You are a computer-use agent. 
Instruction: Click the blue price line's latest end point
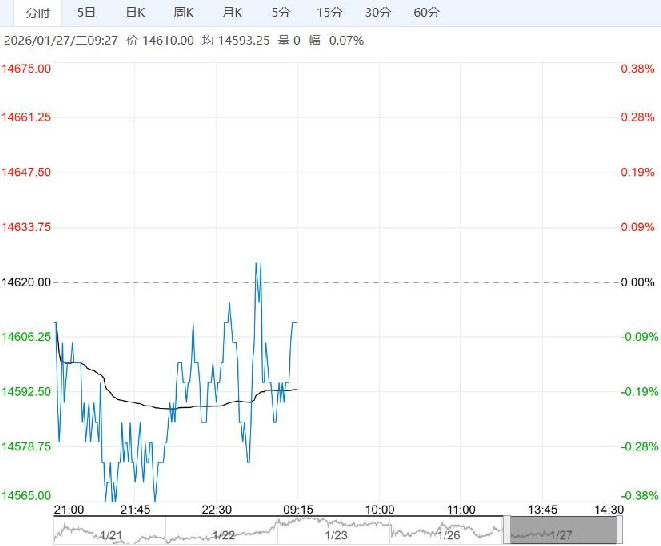click(x=296, y=323)
